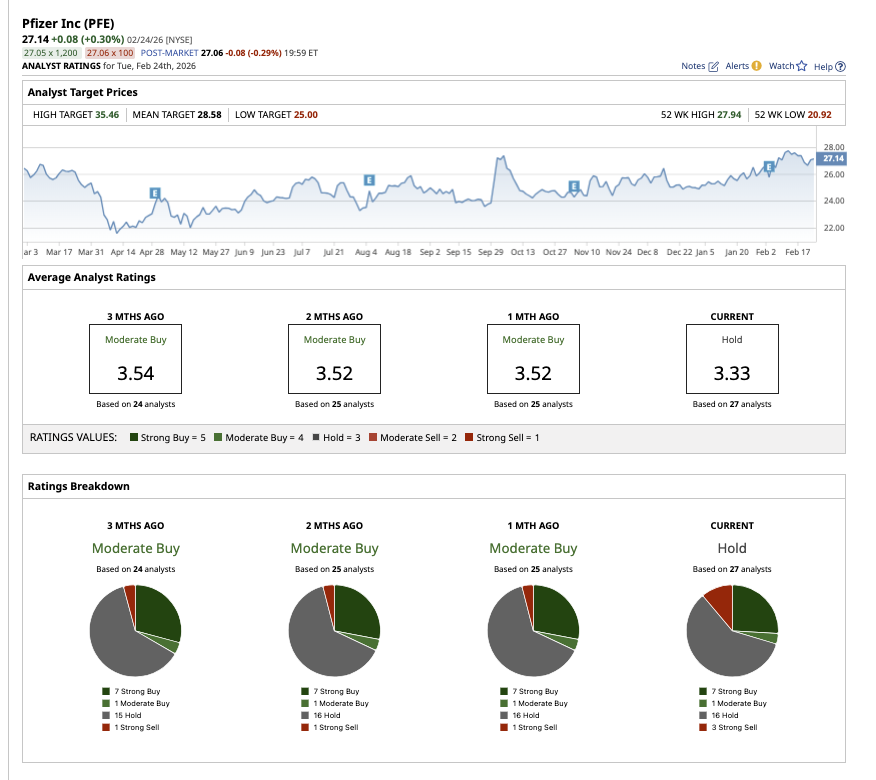Click the 1 Mth Ago rating box 3.52
Image resolution: width=876 pixels, height=780 pixels.
[x=533, y=359]
